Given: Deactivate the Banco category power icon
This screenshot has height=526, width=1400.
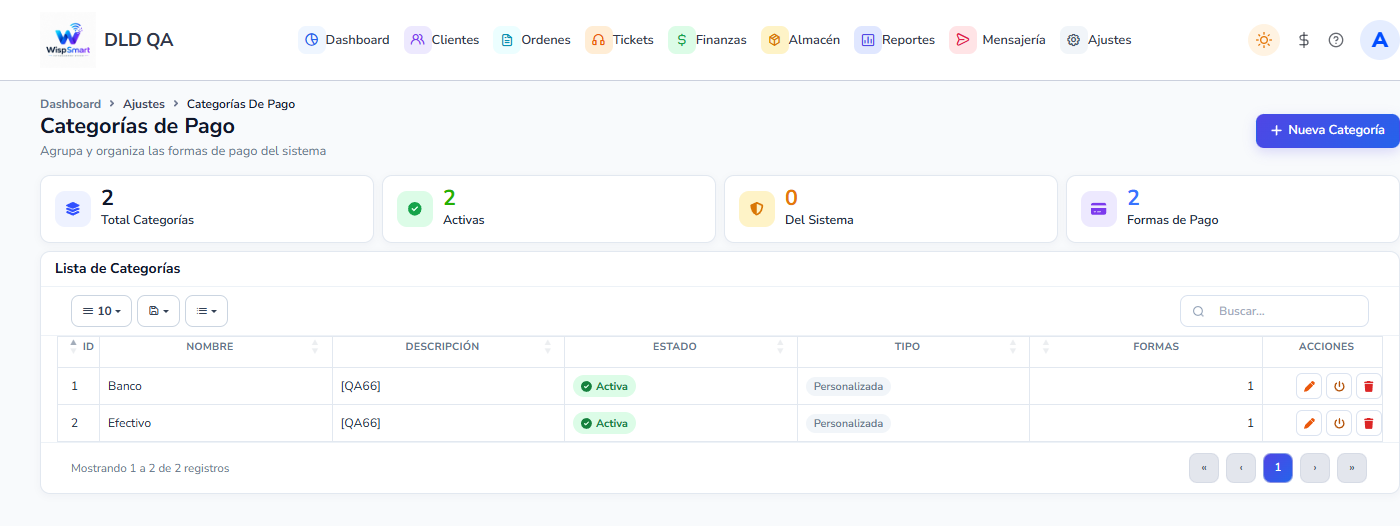Looking at the screenshot, I should (x=1339, y=386).
